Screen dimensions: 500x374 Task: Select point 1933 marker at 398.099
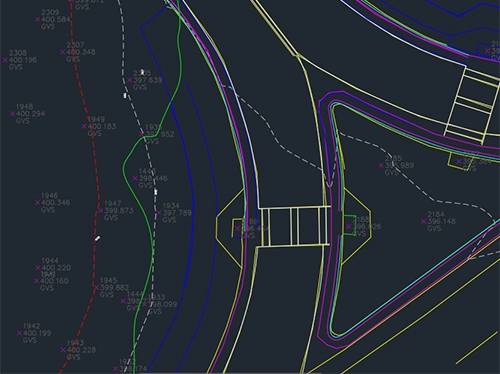144,304
